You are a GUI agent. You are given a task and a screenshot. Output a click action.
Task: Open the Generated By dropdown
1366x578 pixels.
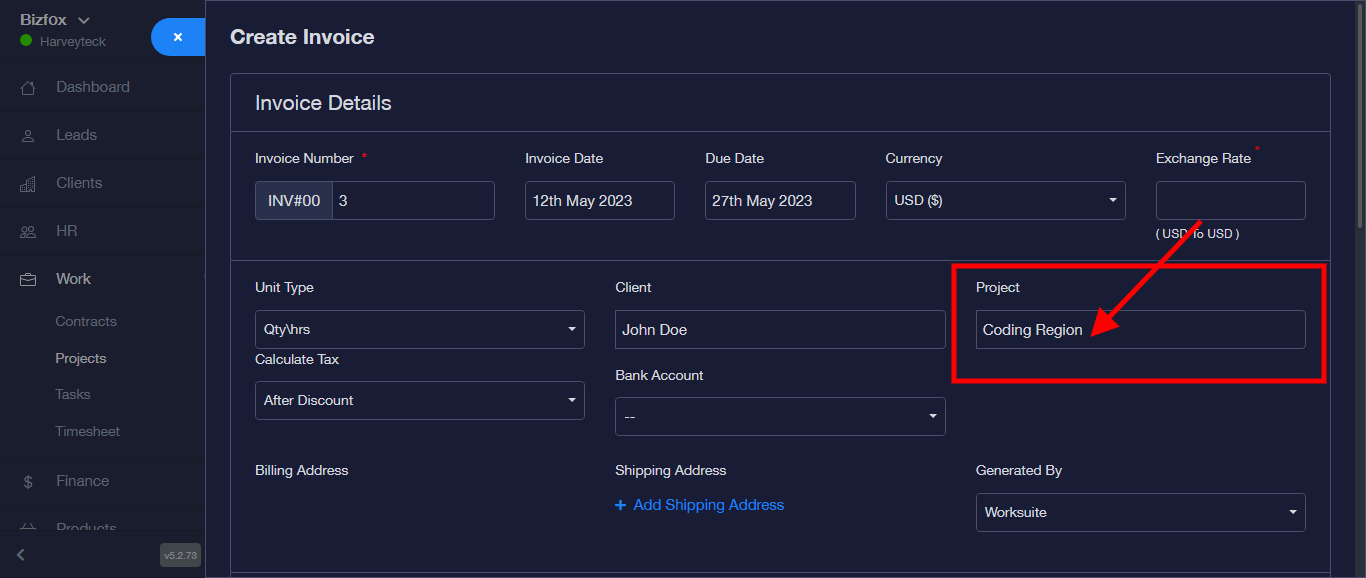(x=1140, y=513)
